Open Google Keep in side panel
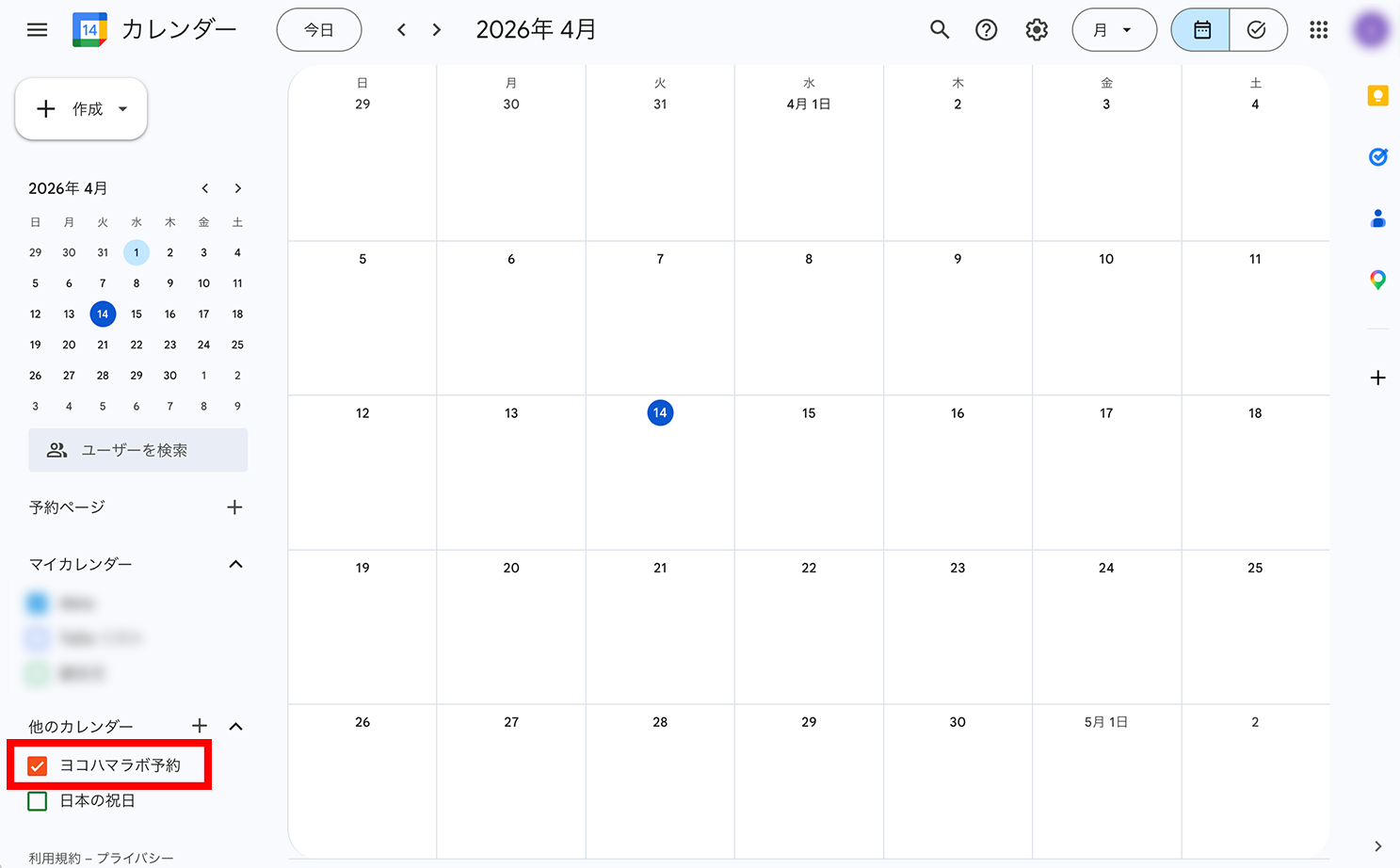The height and width of the screenshot is (868, 1400). point(1377,95)
